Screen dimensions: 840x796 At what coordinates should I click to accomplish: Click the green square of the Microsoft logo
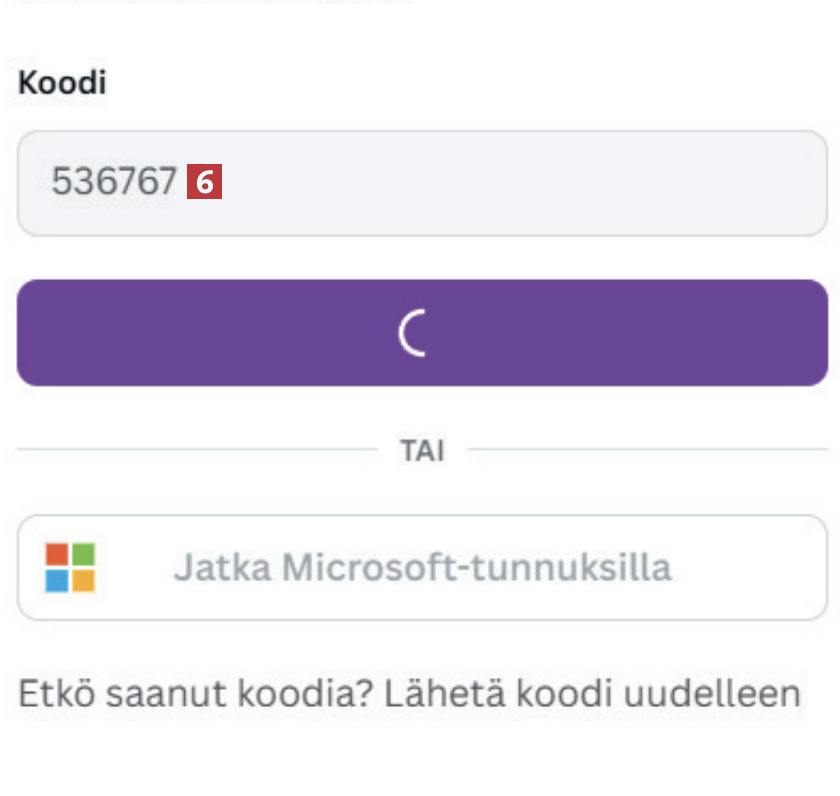pyautogui.click(x=83, y=554)
